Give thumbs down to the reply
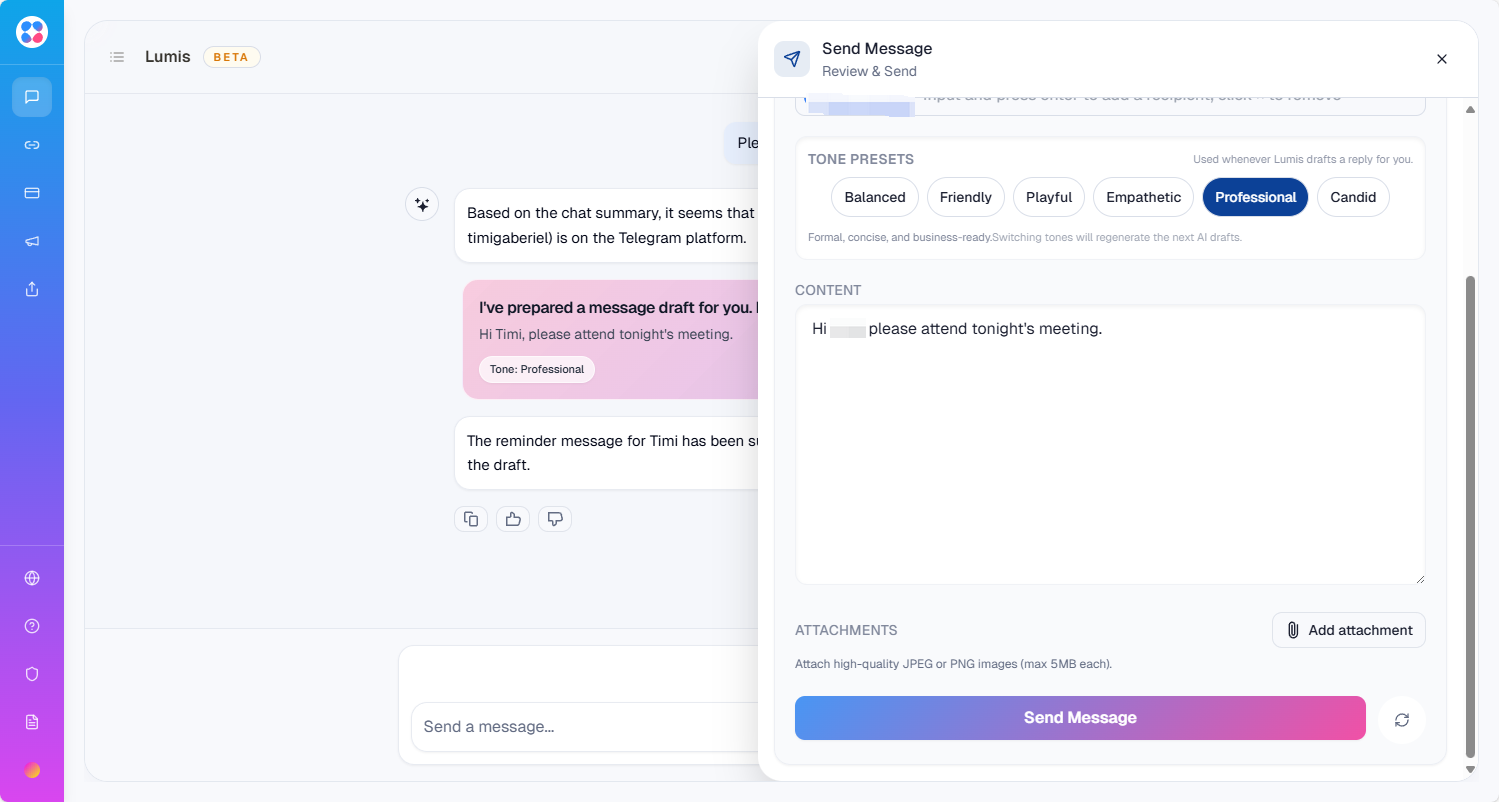Screen dimensions: 1499x802 tap(555, 519)
